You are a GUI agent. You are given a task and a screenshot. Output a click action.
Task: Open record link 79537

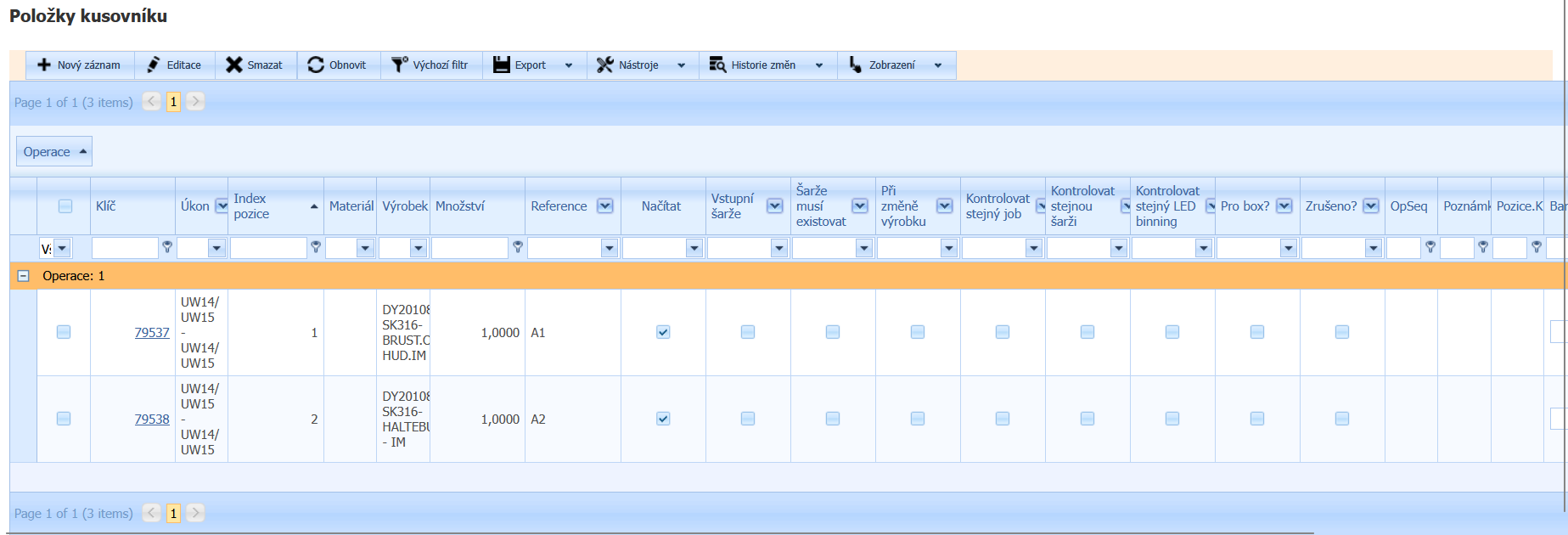coord(152,333)
